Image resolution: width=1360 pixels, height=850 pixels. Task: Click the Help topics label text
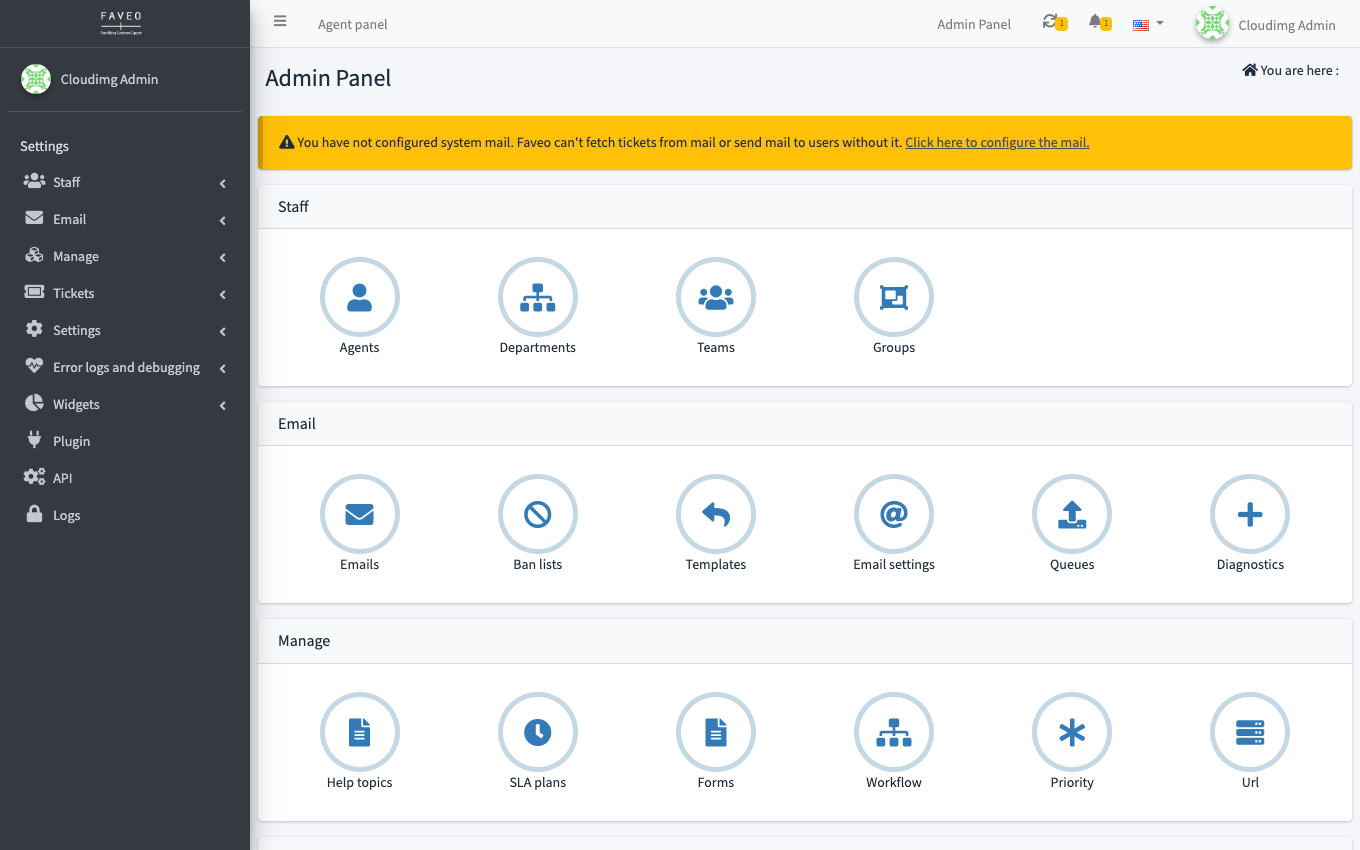359,783
